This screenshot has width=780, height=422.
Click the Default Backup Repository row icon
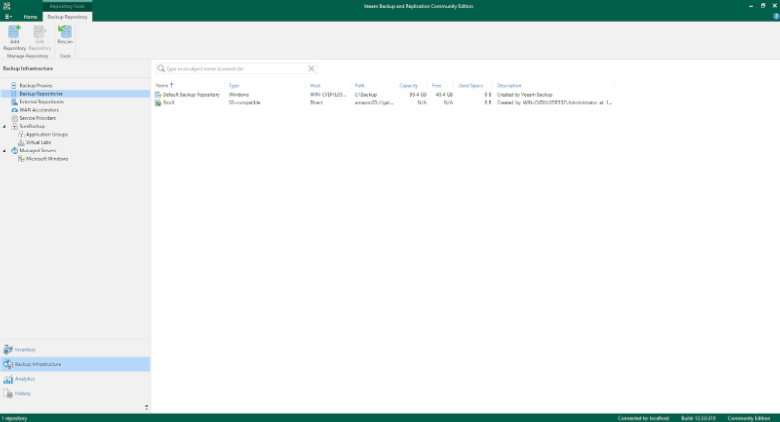[158, 95]
